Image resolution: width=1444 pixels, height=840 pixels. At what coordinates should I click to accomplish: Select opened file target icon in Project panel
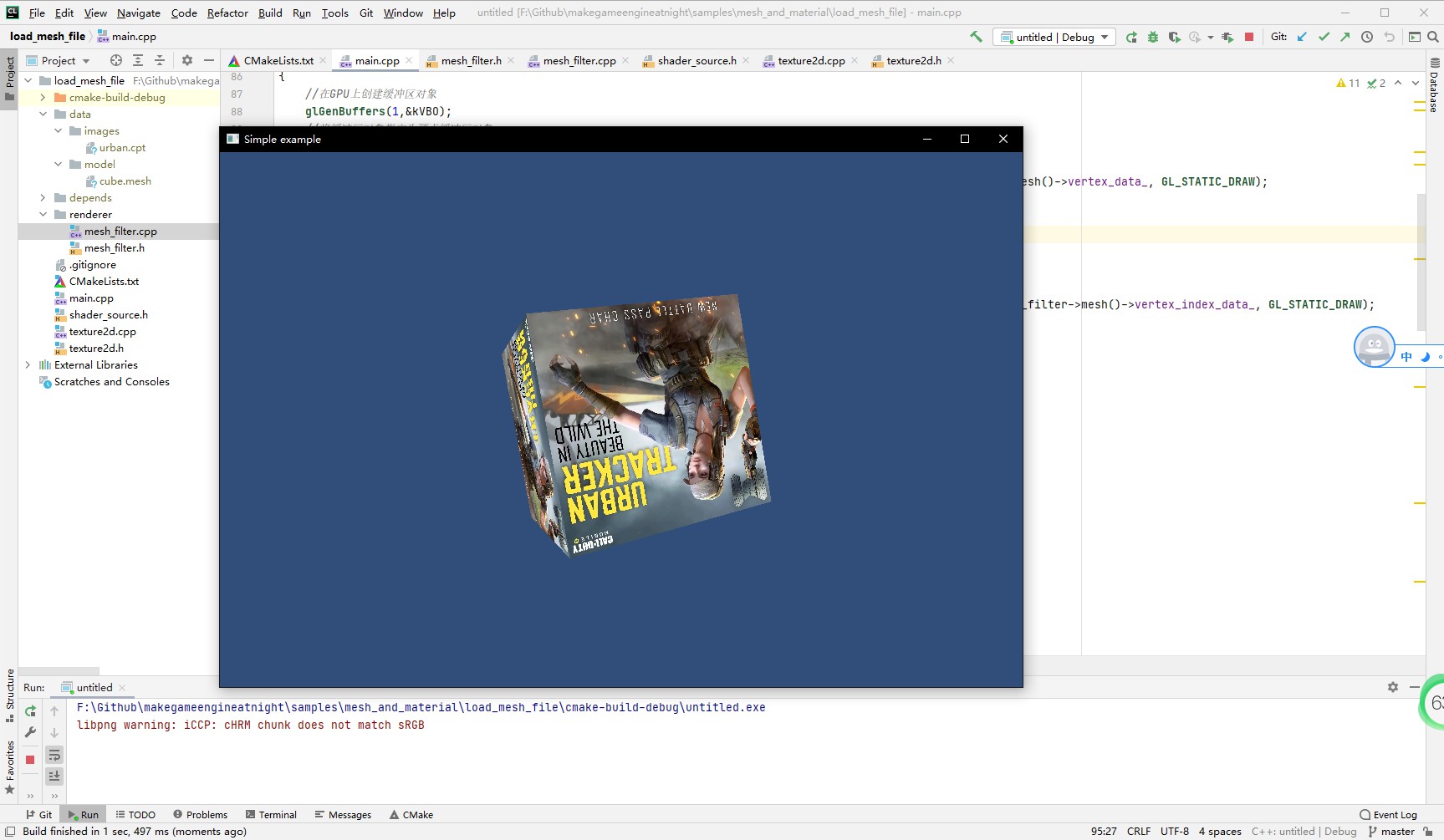click(116, 60)
